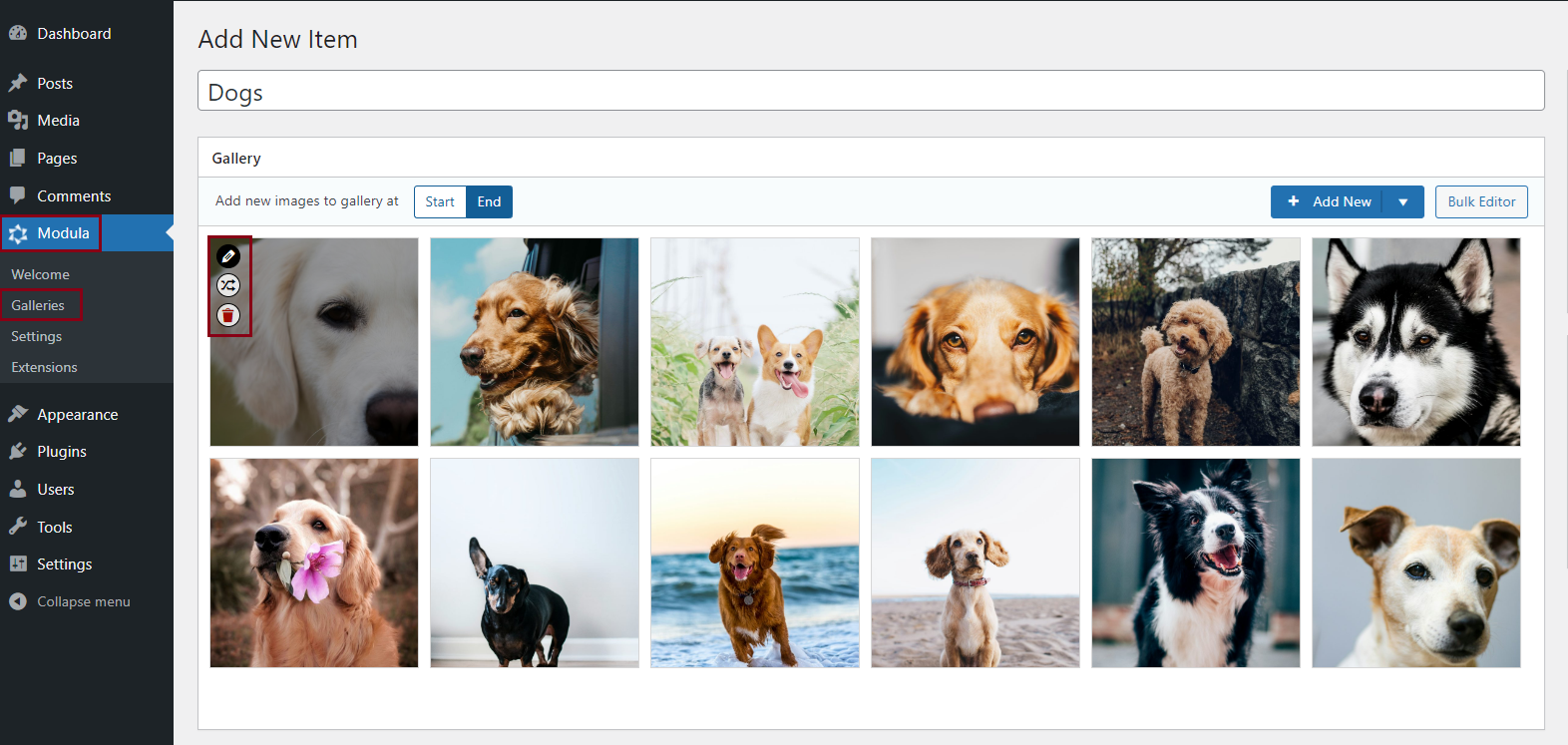Click the shuffle icon on first image

(228, 285)
